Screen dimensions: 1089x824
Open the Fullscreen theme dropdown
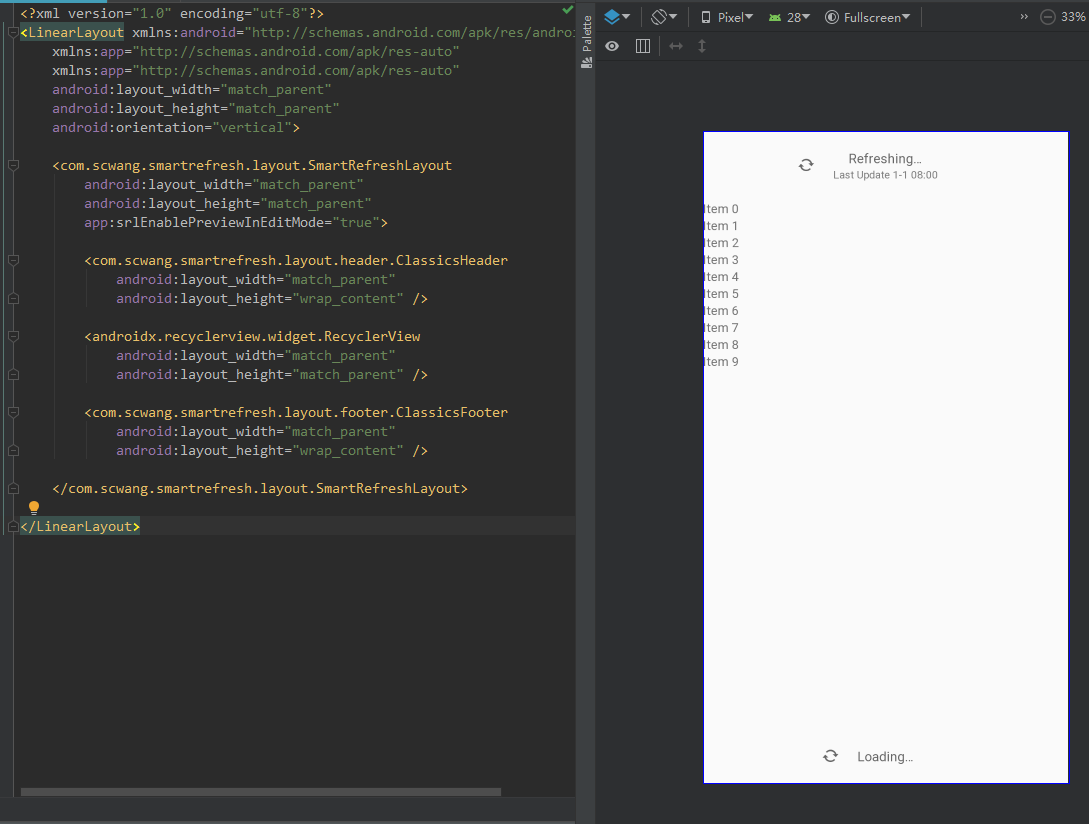tap(866, 16)
